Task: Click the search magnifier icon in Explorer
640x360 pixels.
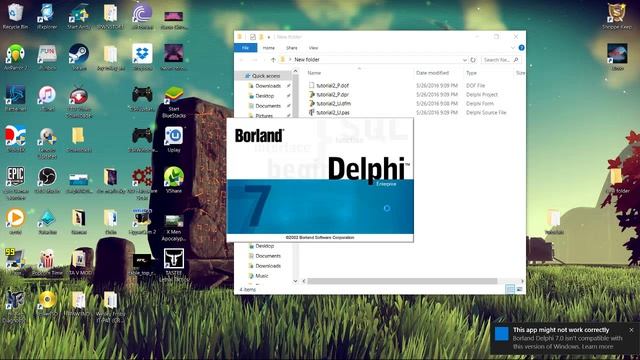Action: click(x=516, y=60)
